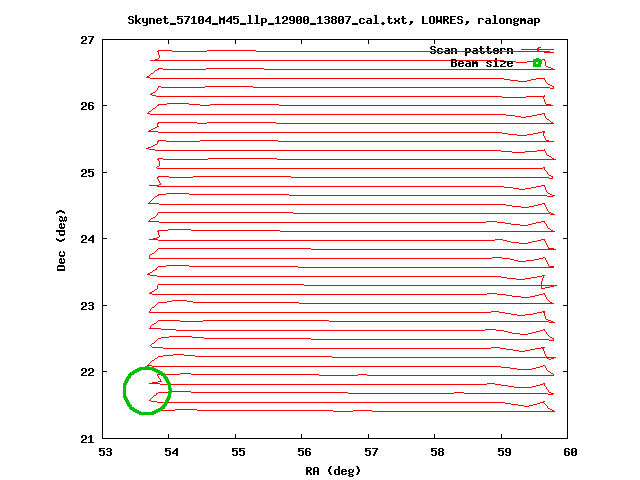The width and height of the screenshot is (640, 480).
Task: Click the x-axis tick label 53
Action: coord(105,452)
